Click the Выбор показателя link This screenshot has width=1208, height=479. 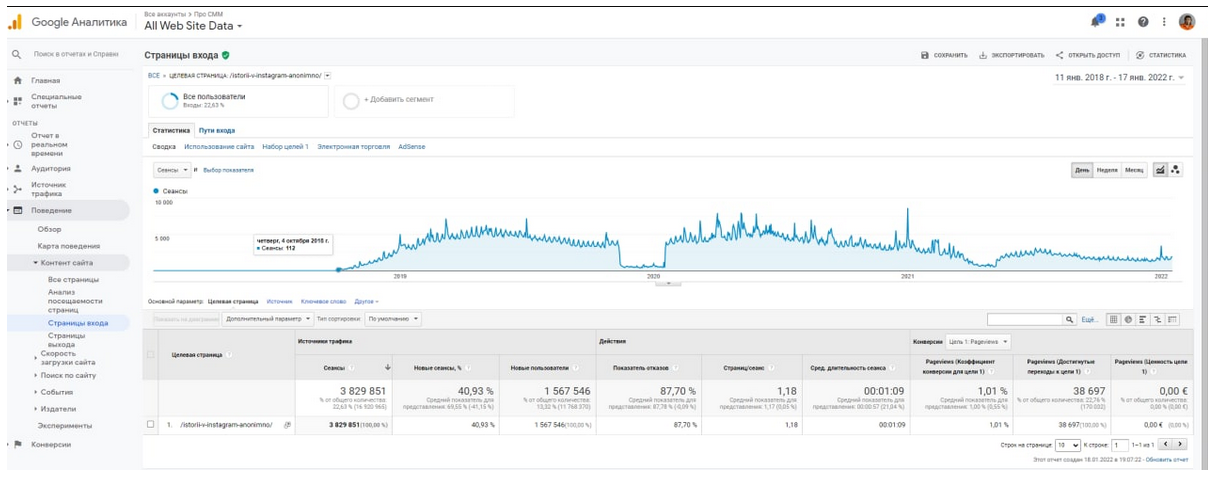tap(228, 170)
